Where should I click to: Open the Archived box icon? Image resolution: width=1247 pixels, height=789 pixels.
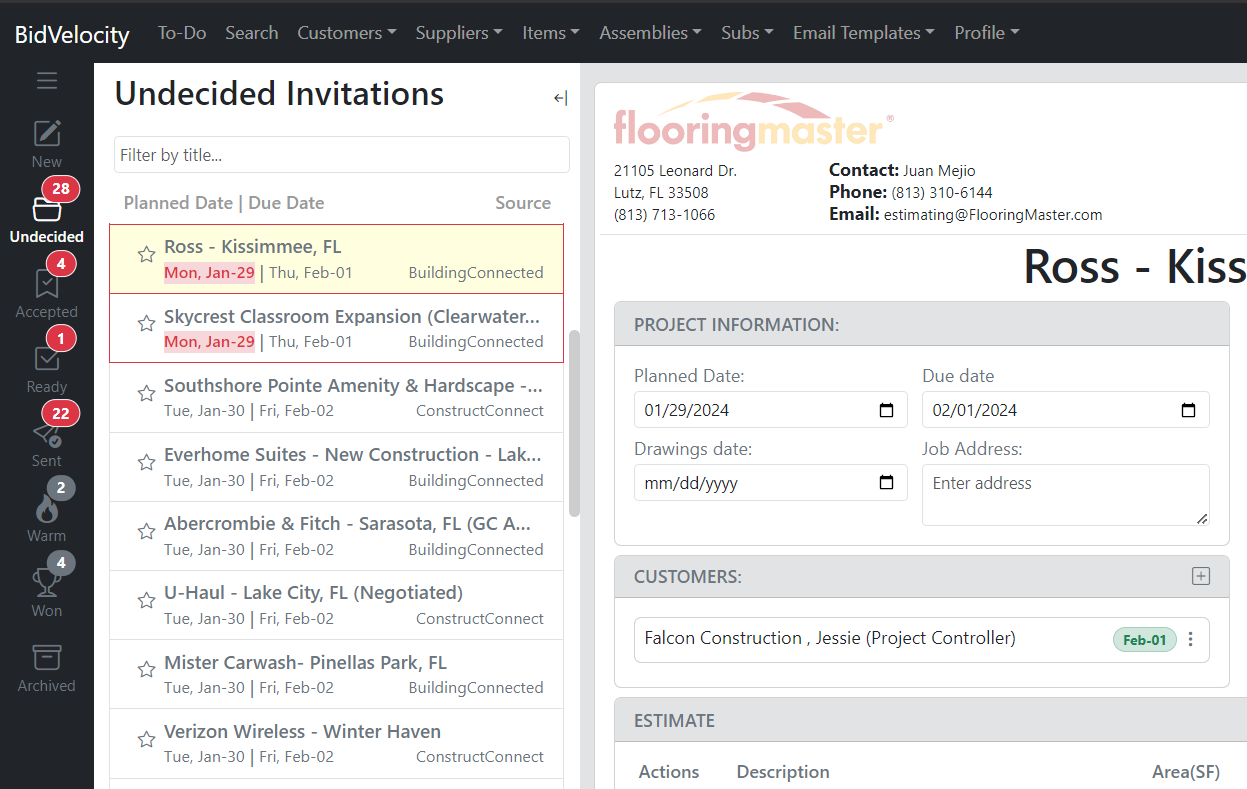(x=47, y=658)
